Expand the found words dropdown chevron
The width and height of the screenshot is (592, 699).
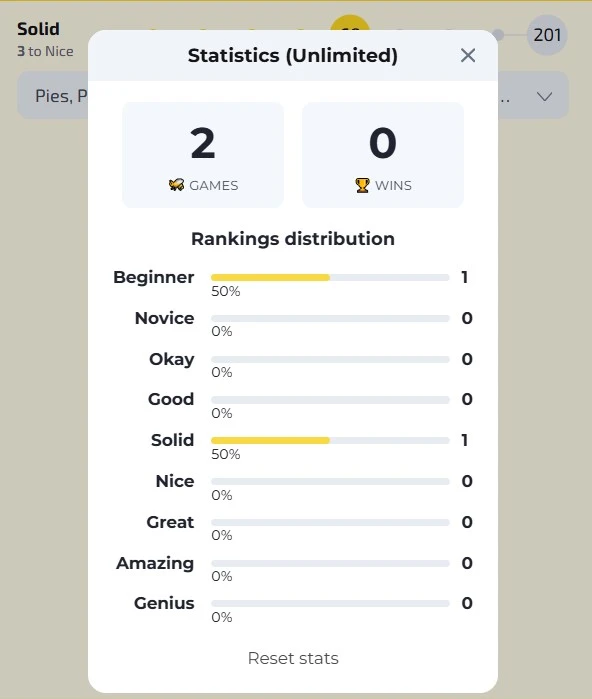[544, 96]
